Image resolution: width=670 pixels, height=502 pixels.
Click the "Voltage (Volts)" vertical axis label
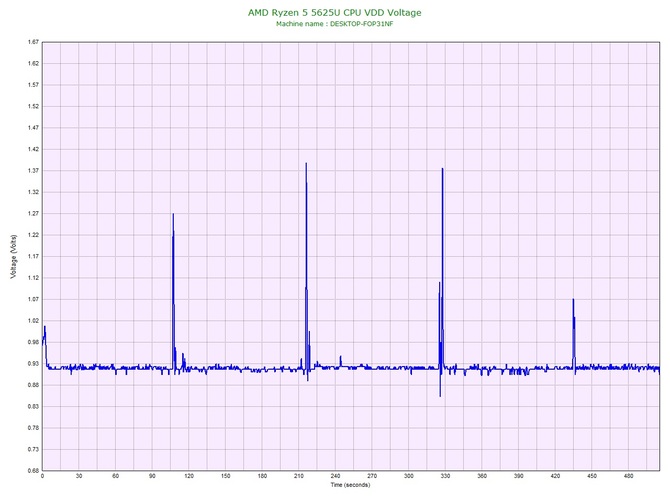tap(14, 257)
